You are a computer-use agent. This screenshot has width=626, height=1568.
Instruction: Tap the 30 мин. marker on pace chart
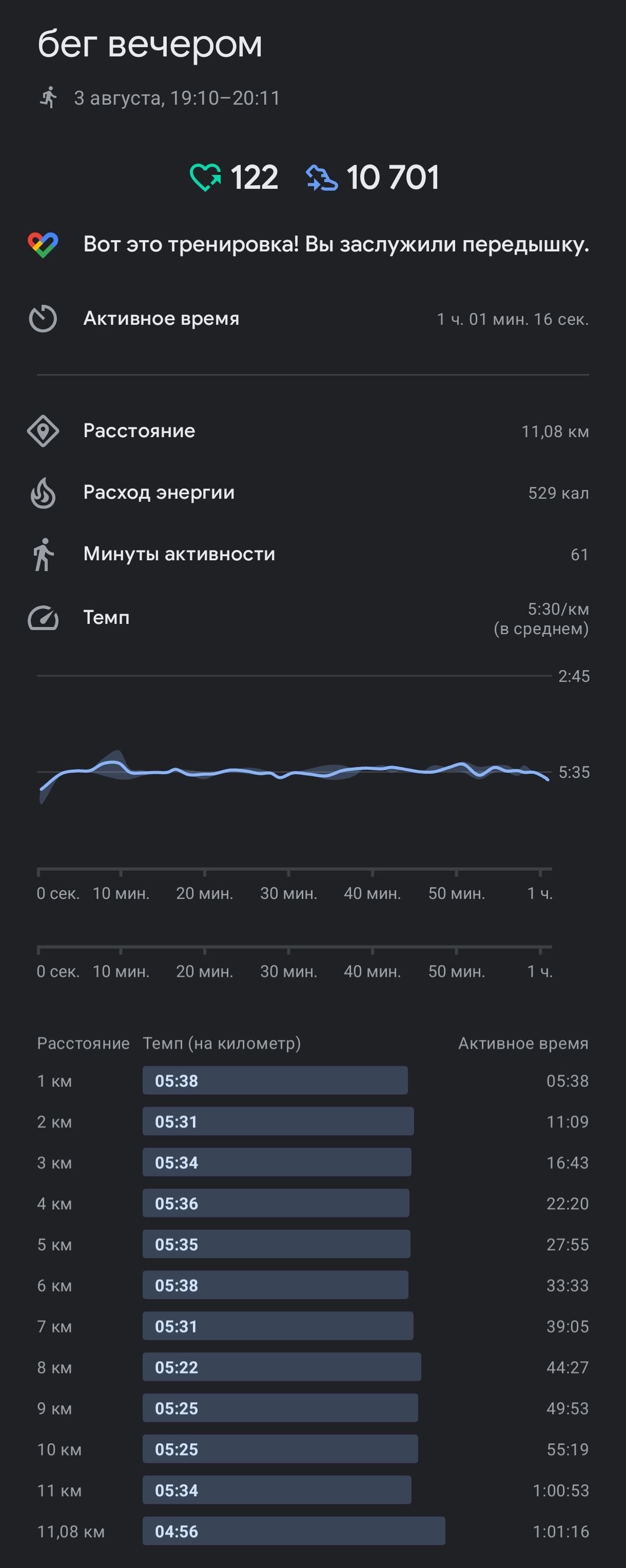coord(289,893)
